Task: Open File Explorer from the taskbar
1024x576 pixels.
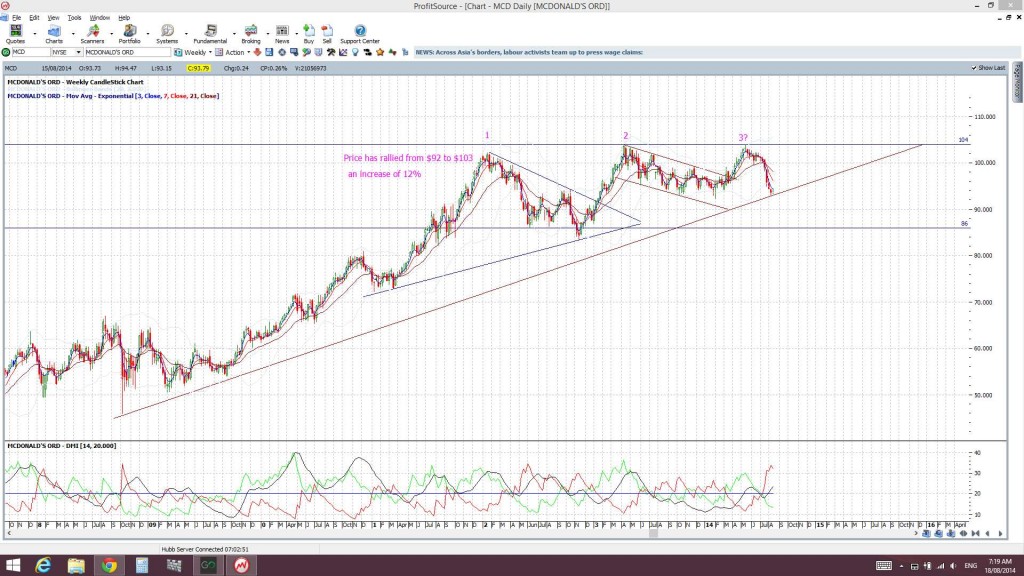Action: click(x=76, y=565)
